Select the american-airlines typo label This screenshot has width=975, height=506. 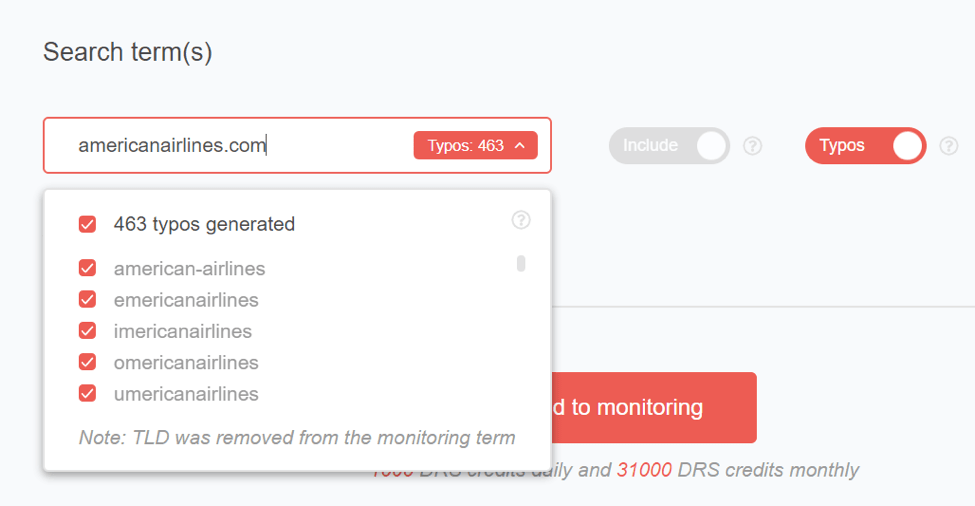[189, 269]
